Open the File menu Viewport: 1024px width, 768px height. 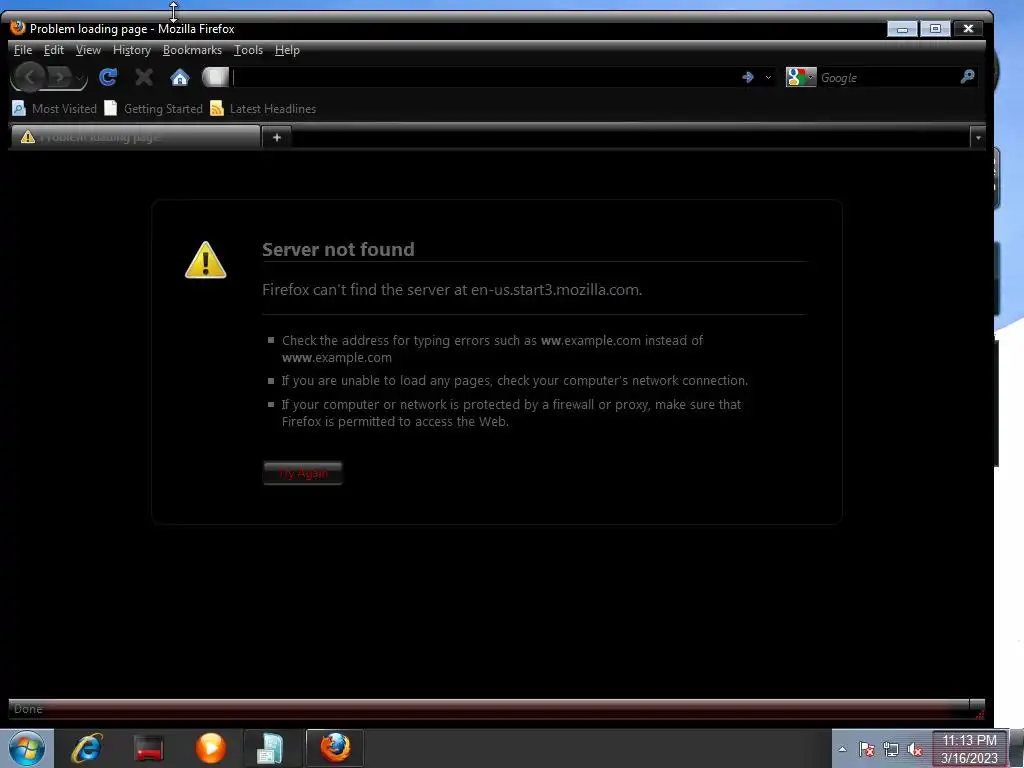(23, 50)
